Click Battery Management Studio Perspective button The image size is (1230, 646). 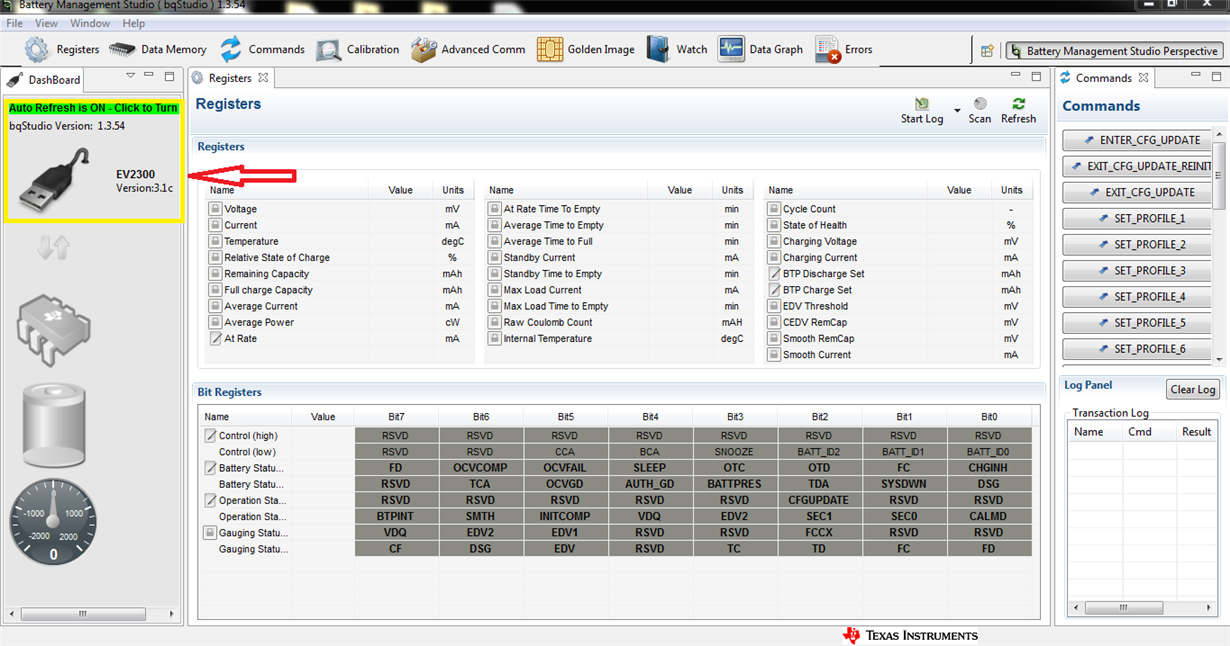click(1114, 51)
